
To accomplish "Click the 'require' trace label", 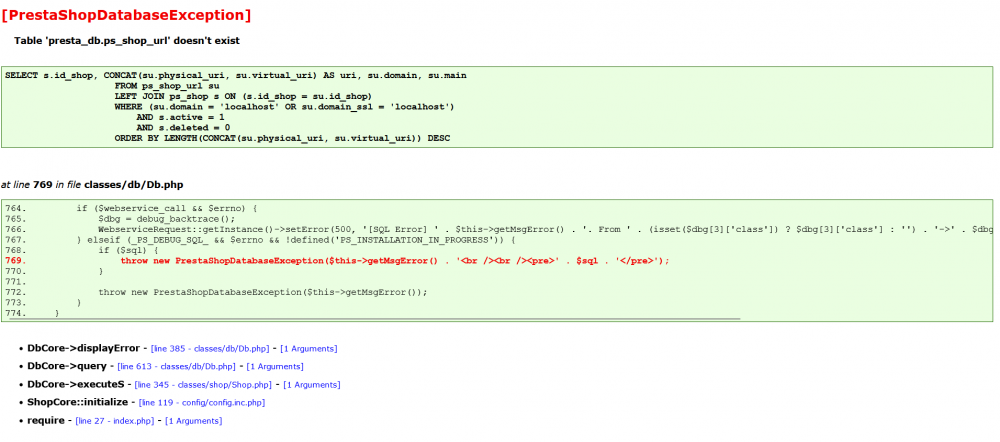I will click(45, 421).
